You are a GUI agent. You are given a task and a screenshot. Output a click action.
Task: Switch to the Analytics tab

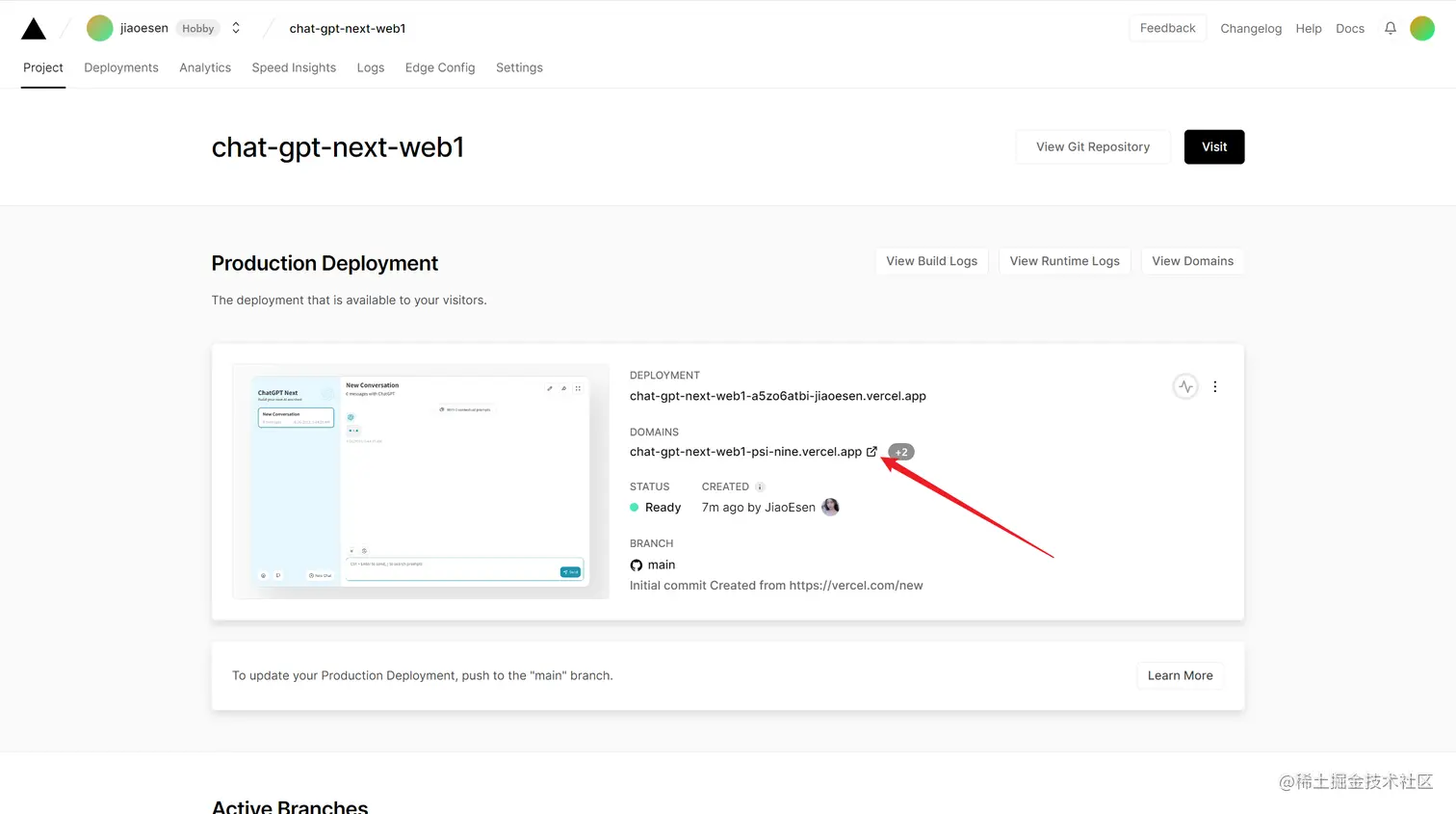click(205, 67)
